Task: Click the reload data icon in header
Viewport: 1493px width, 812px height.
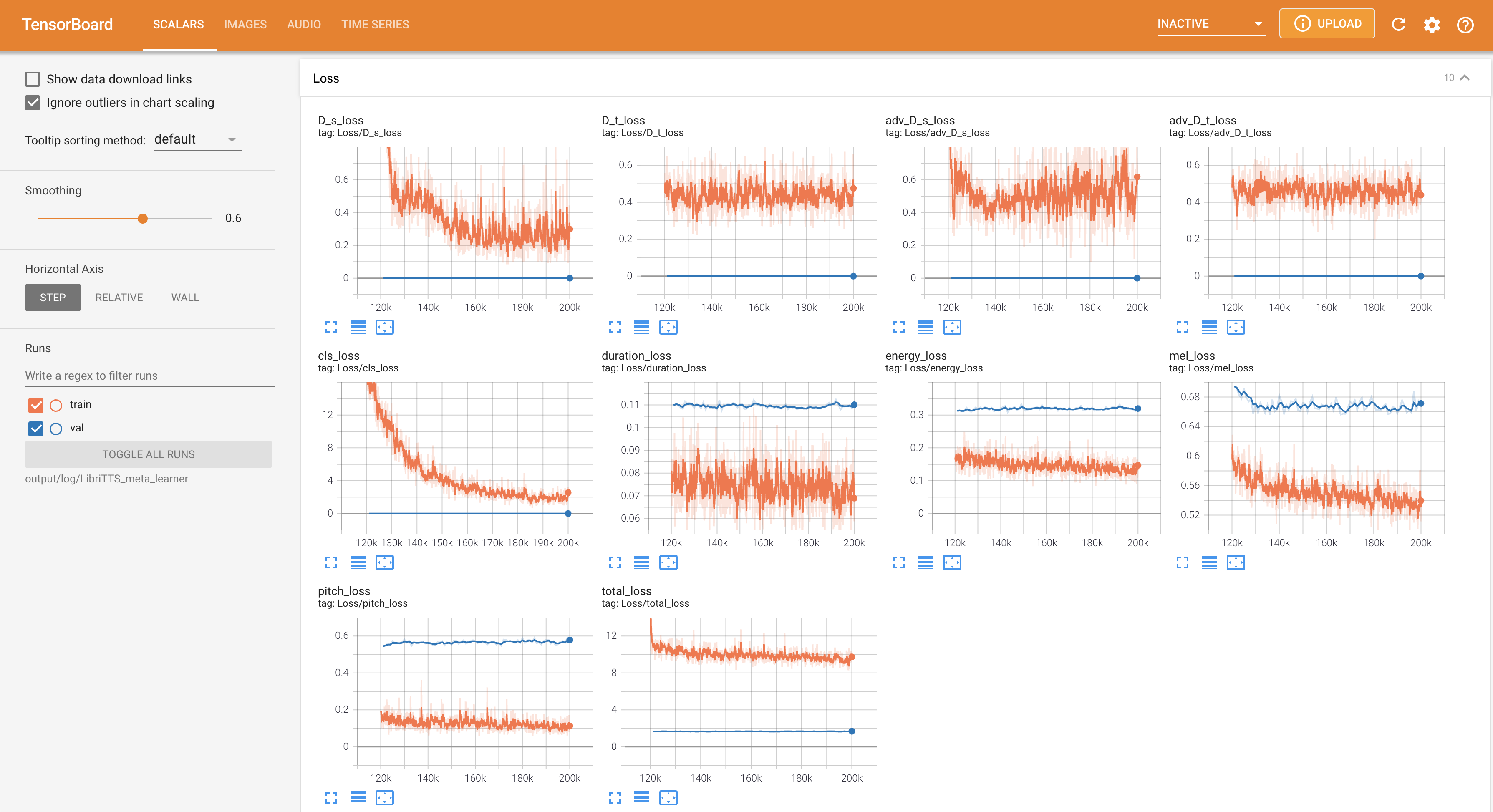Action: pyautogui.click(x=1399, y=24)
